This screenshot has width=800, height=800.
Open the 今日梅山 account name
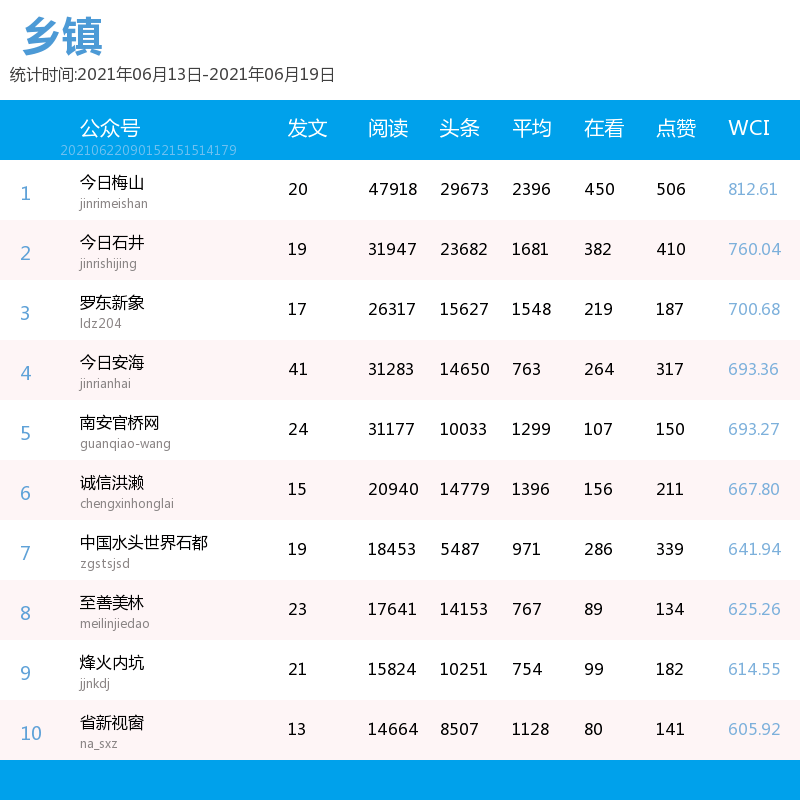pyautogui.click(x=112, y=183)
